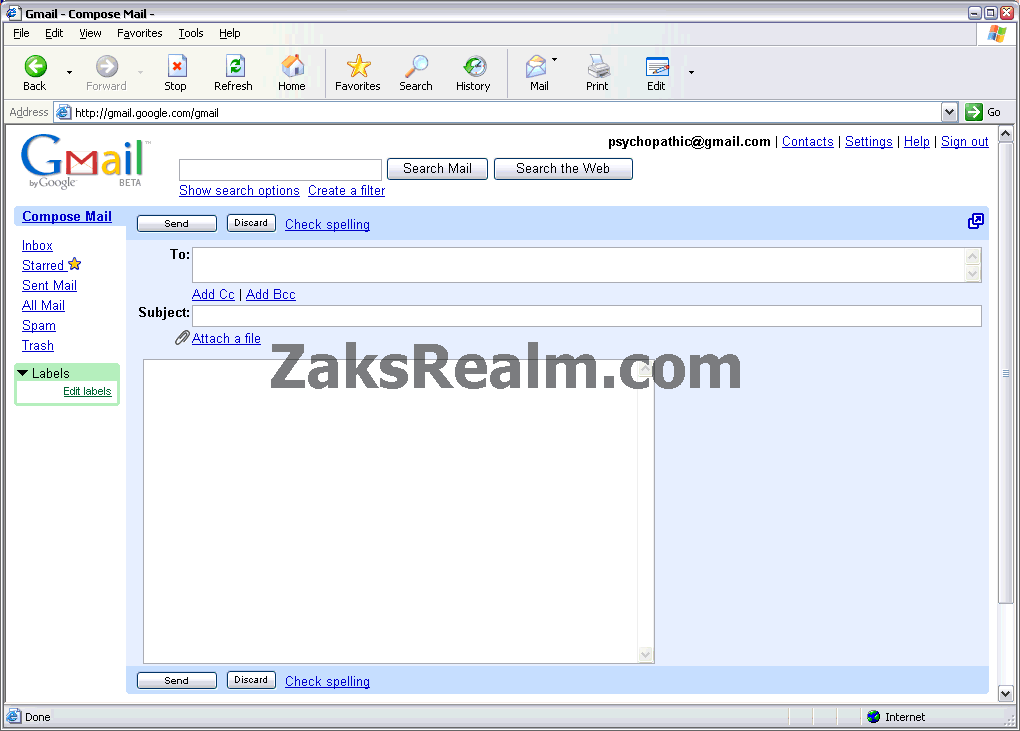This screenshot has height=731, width=1020.
Task: Click in the mail search box
Action: tap(280, 170)
